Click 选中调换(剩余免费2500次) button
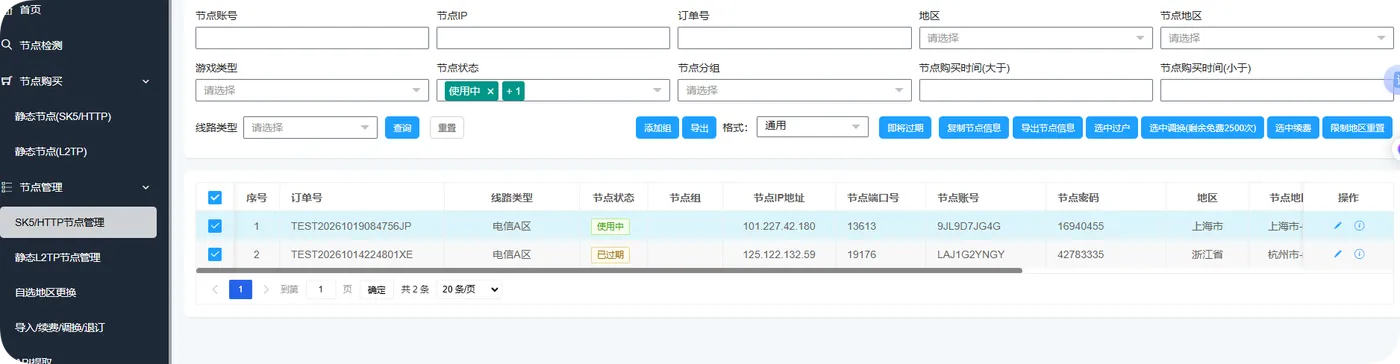Viewport: 1400px width, 364px height. coord(1202,128)
